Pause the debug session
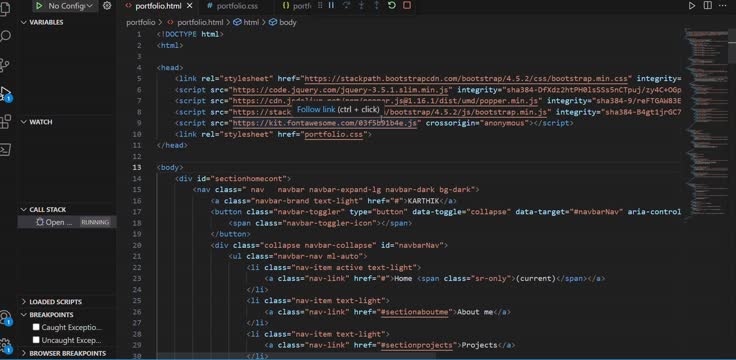Viewport: 736px width, 360px height. pos(331,5)
